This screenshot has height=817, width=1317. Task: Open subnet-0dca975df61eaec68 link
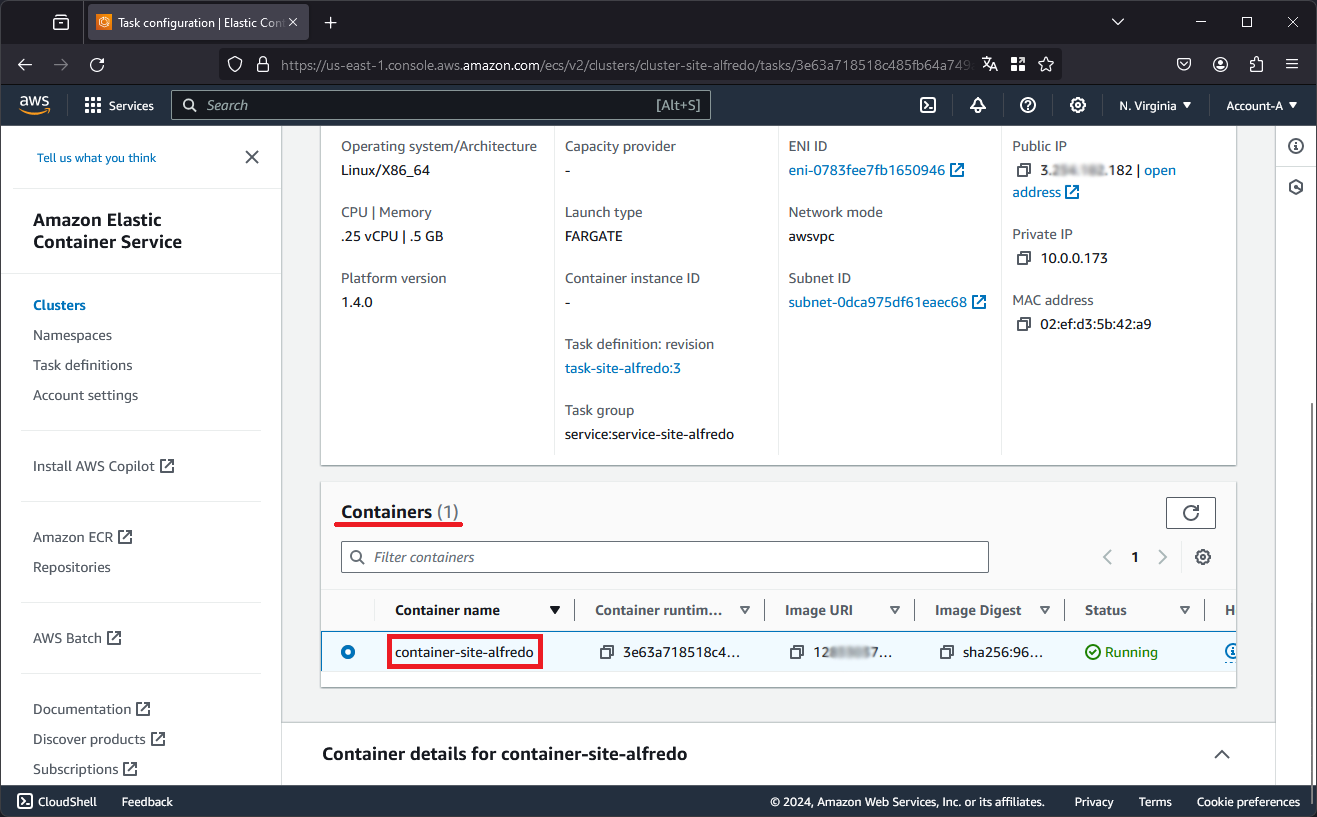coord(887,302)
